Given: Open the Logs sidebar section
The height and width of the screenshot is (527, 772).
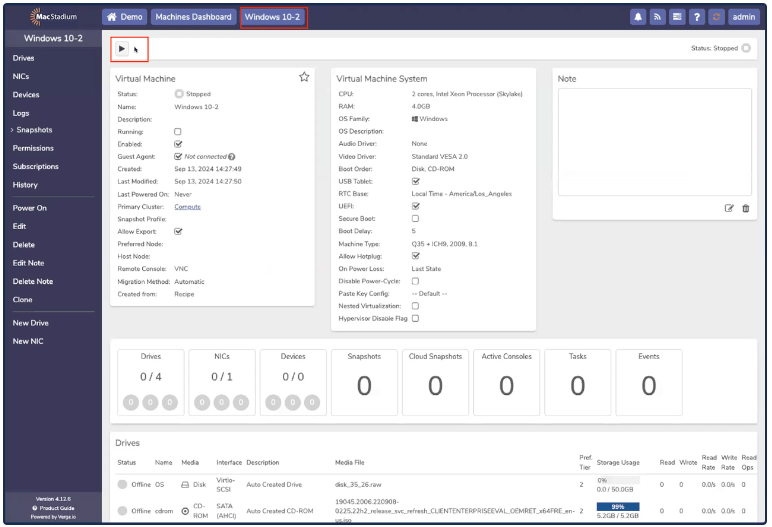Looking at the screenshot, I should [x=21, y=113].
